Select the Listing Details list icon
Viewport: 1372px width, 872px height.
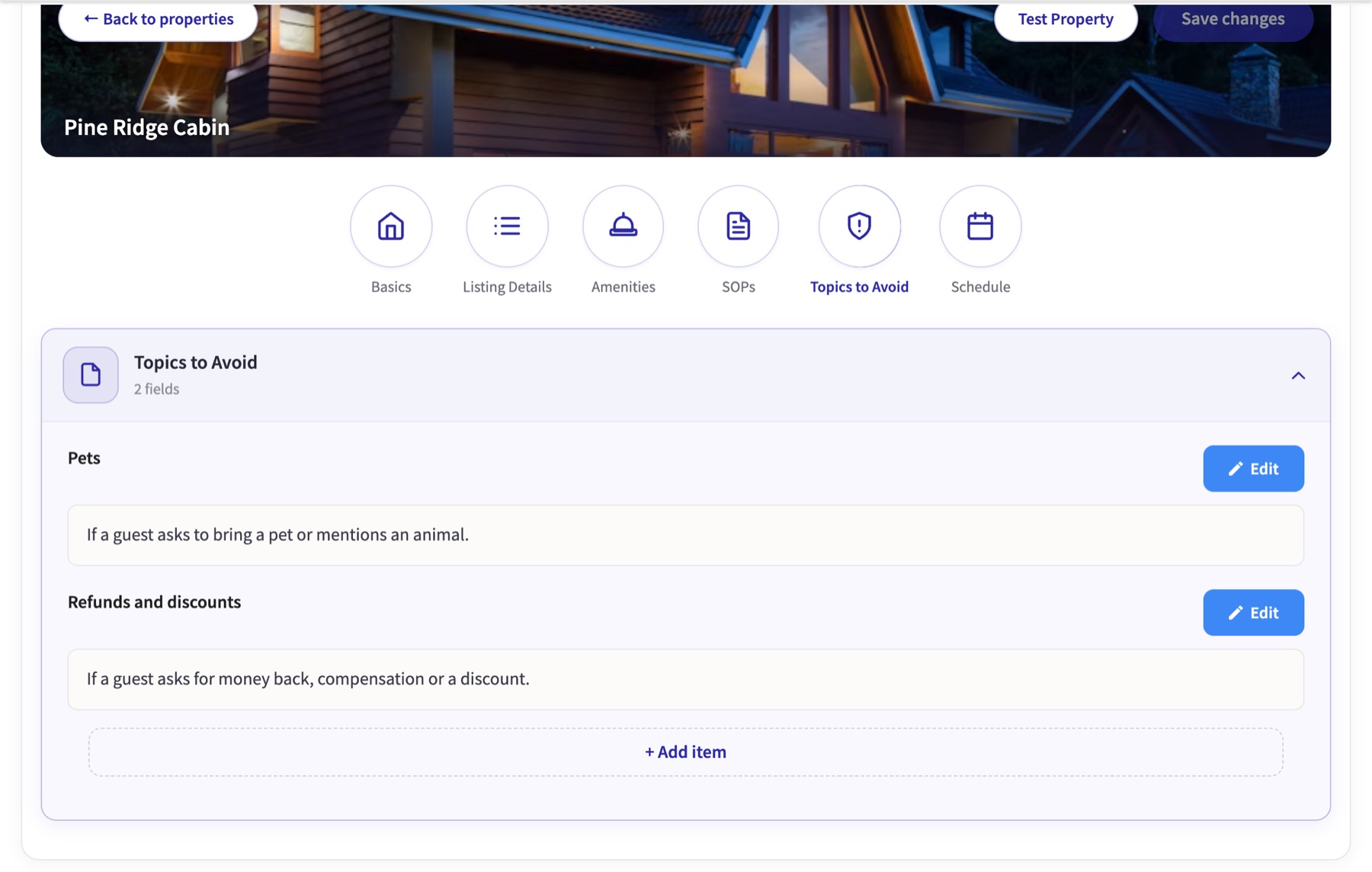click(x=507, y=226)
